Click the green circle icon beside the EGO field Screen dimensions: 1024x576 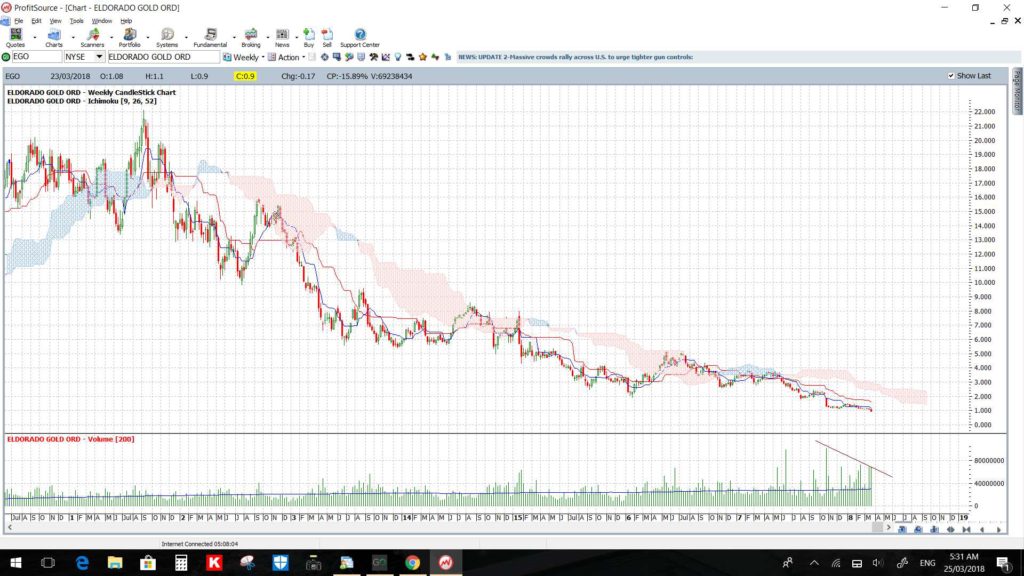pos(6,57)
